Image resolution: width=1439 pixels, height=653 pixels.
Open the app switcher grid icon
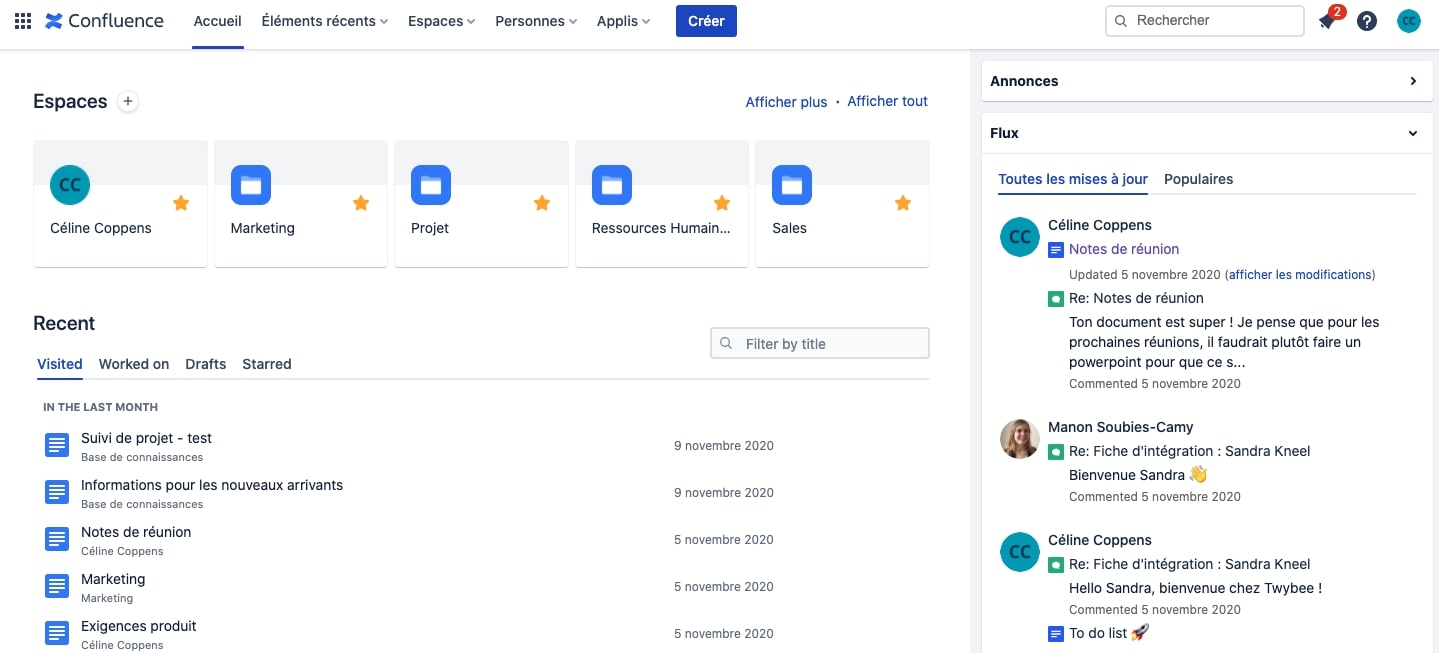(22, 21)
